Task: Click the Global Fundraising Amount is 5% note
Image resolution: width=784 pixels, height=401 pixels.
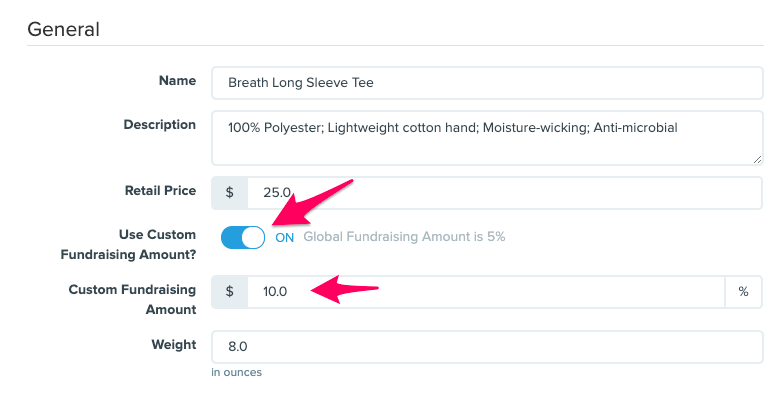Action: 404,237
